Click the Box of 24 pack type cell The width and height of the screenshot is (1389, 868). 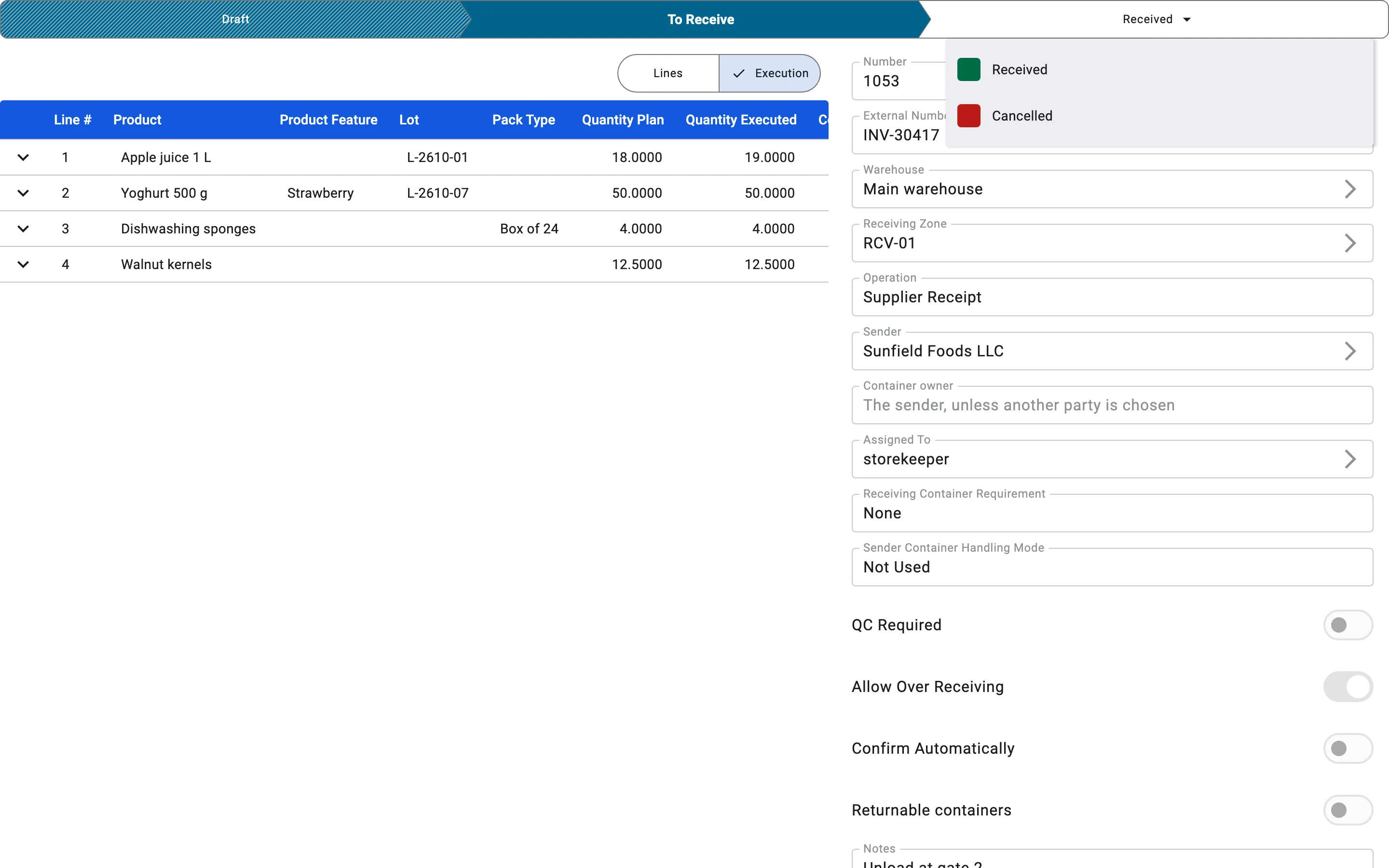pyautogui.click(x=529, y=229)
